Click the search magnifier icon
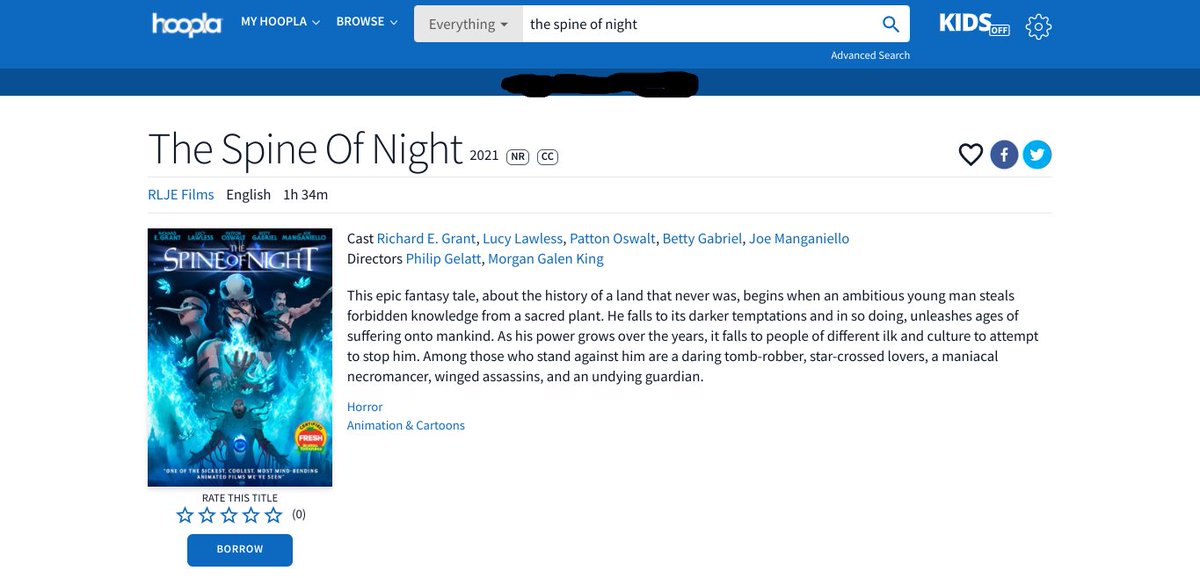Screen dimensions: 1200x578 tap(890, 24)
